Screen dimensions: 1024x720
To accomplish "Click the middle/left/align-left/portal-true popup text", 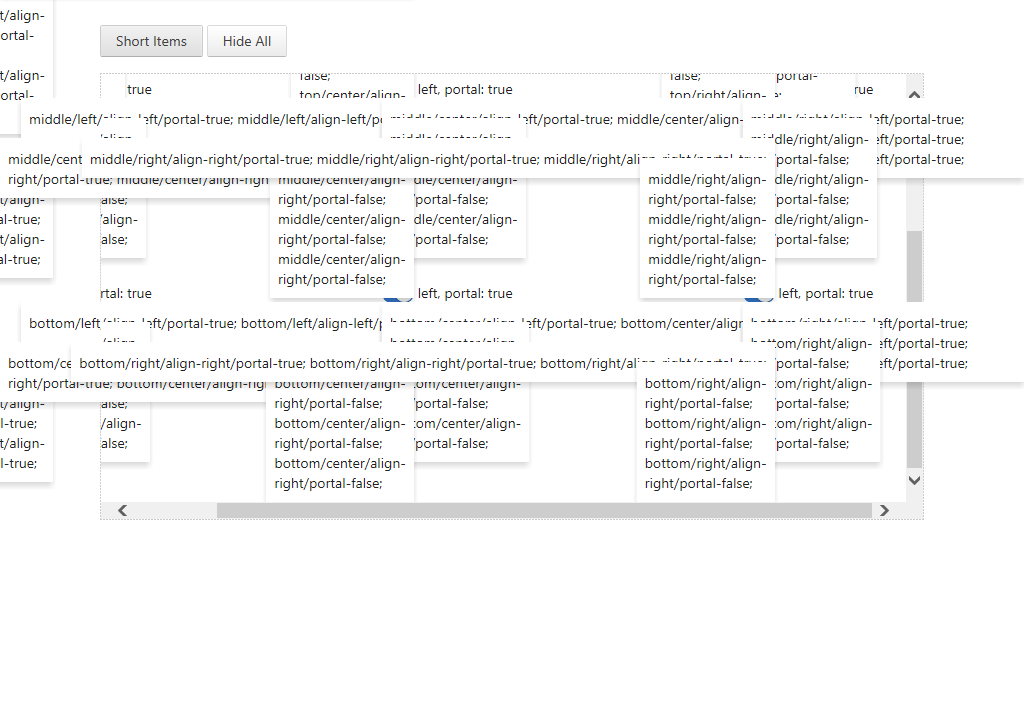I will pyautogui.click(x=200, y=119).
